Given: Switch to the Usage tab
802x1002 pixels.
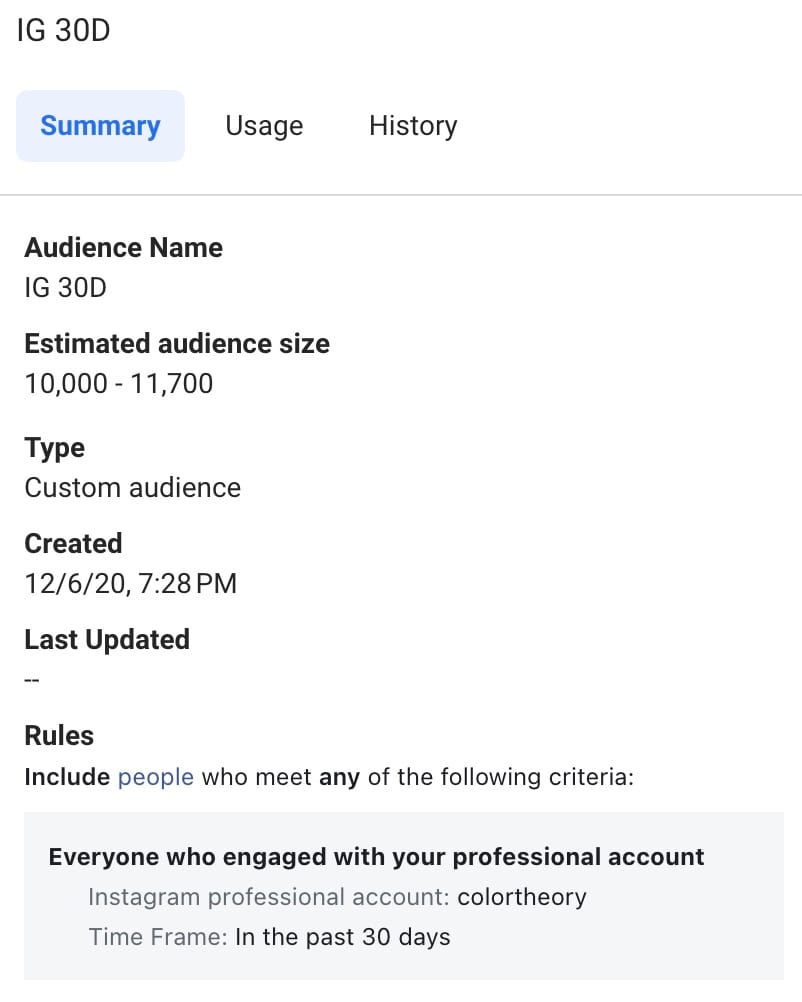Looking at the screenshot, I should click(263, 125).
